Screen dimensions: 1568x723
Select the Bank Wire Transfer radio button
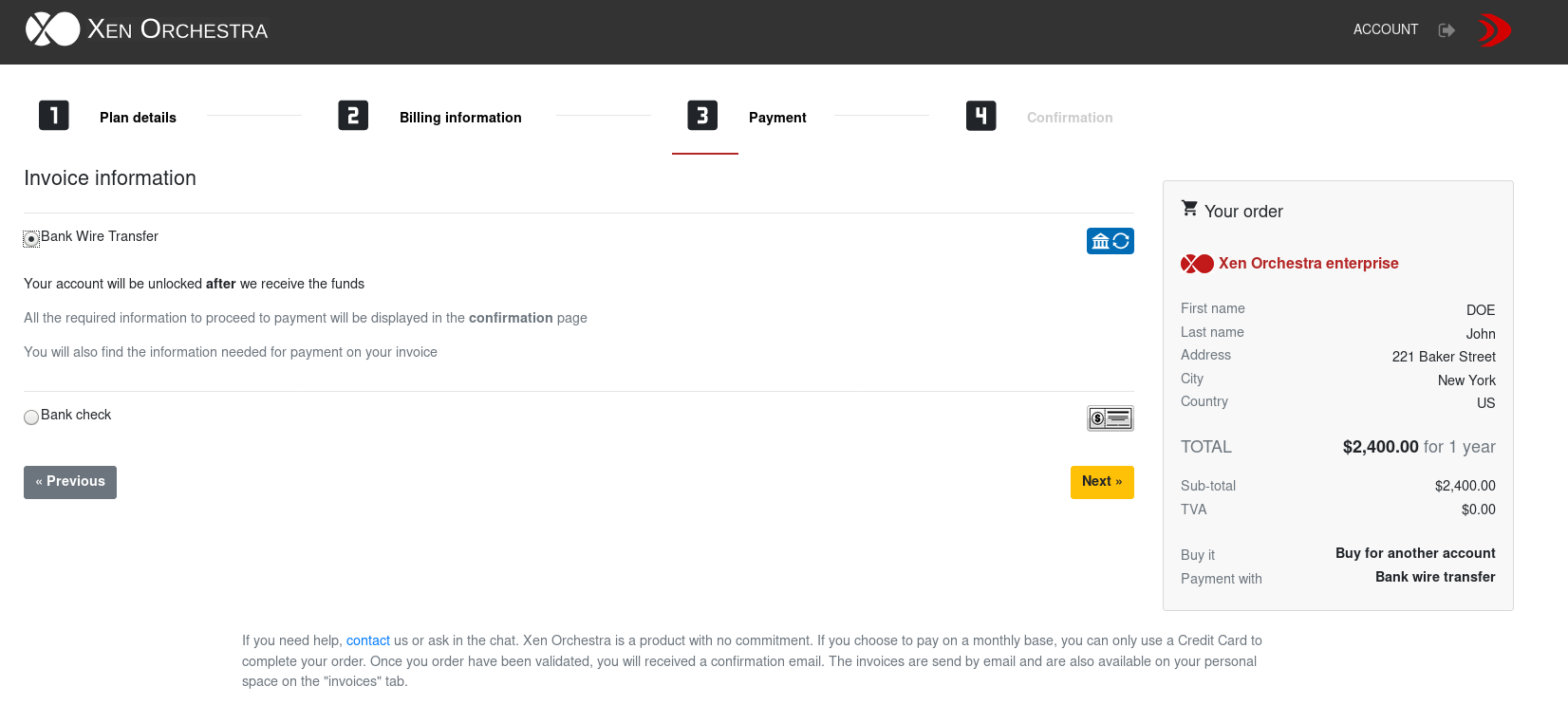tap(31, 239)
